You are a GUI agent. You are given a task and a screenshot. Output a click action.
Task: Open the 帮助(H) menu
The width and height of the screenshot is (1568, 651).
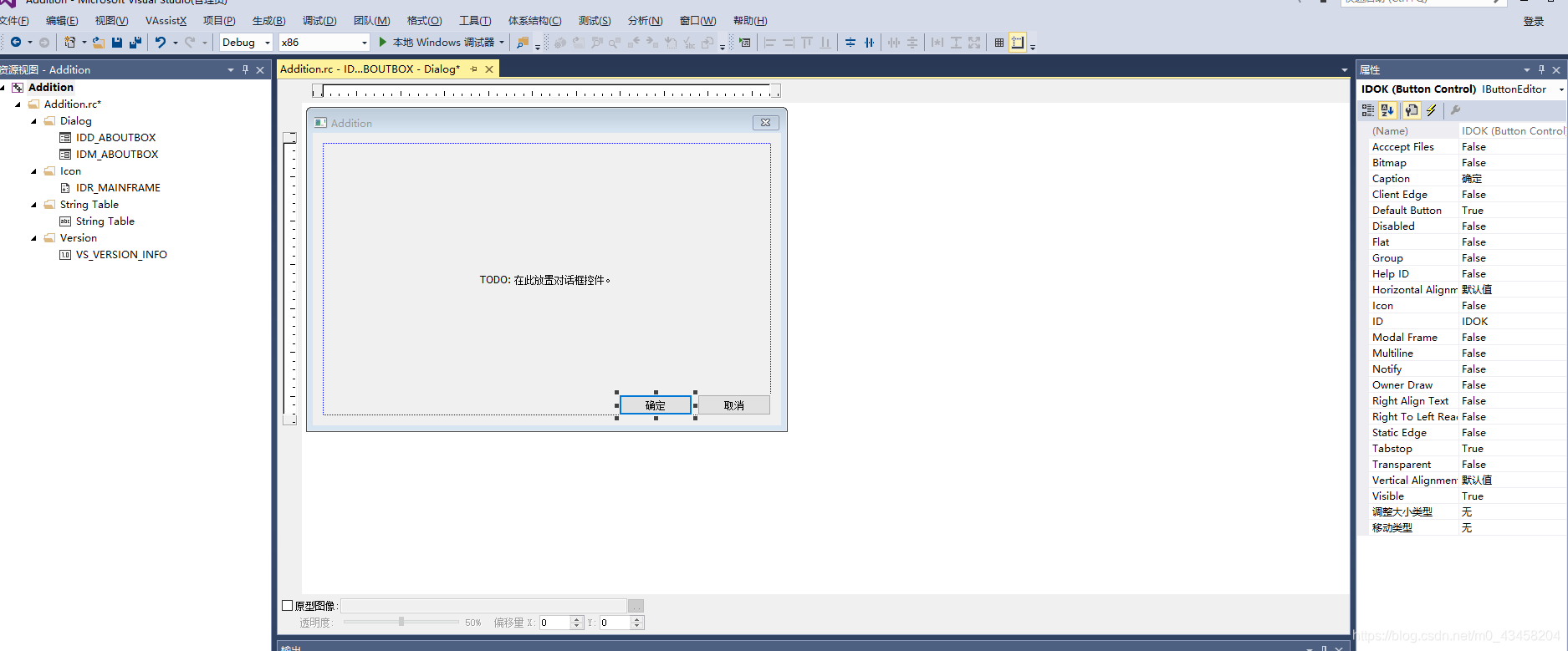tap(749, 21)
